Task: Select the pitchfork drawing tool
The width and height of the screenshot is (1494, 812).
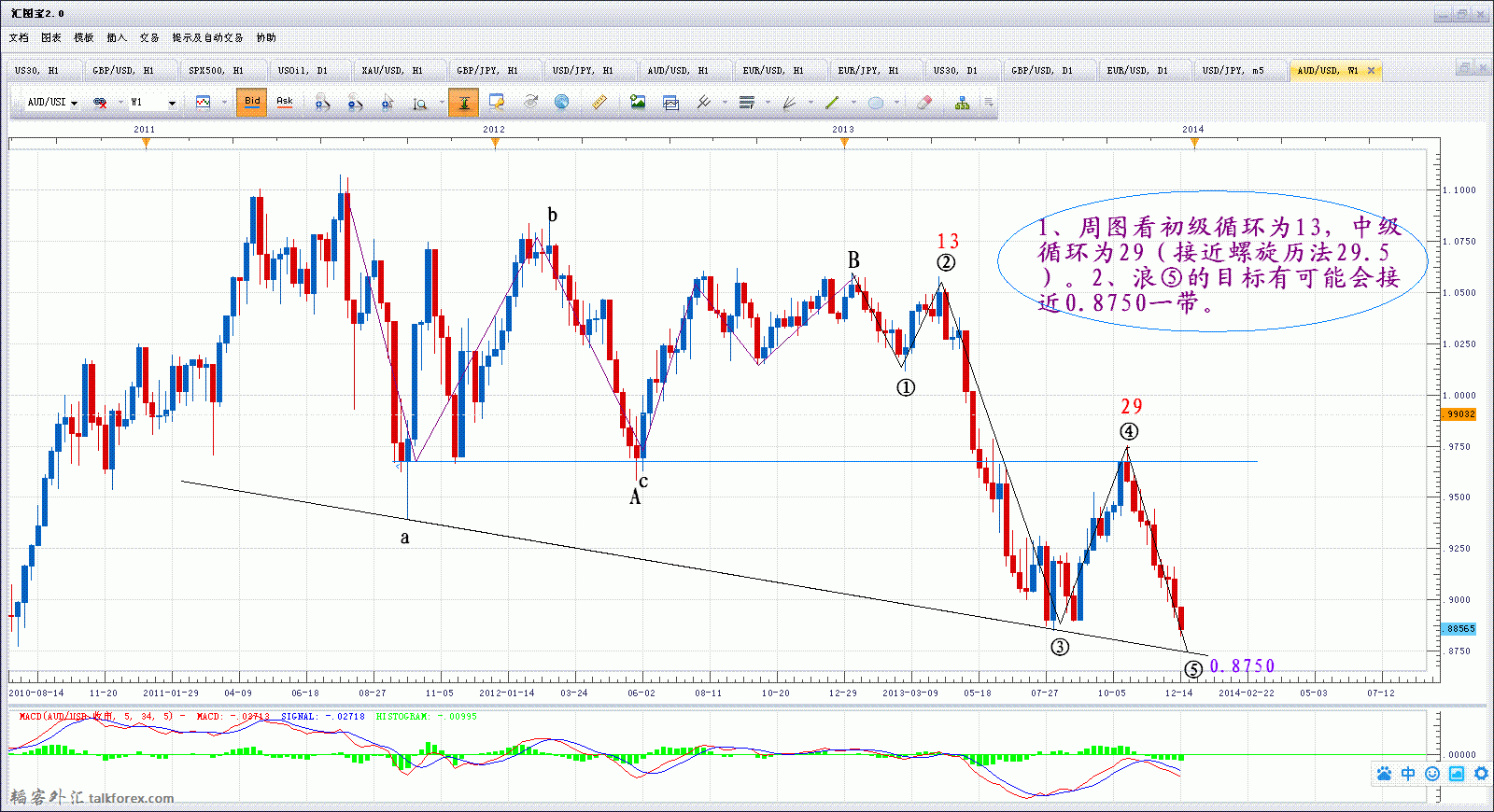Action: [x=704, y=103]
